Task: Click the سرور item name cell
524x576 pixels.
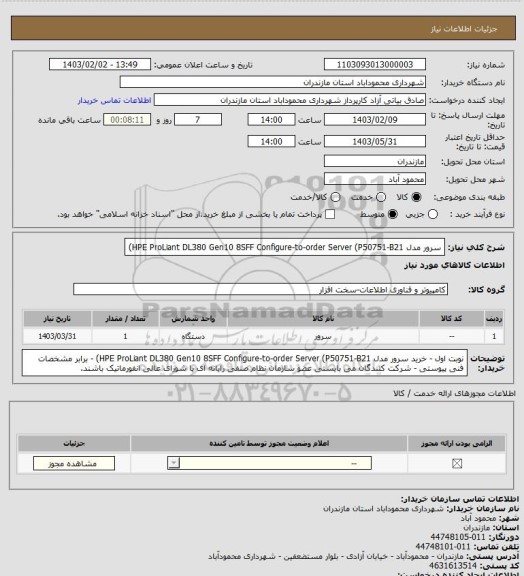Action: (323, 336)
